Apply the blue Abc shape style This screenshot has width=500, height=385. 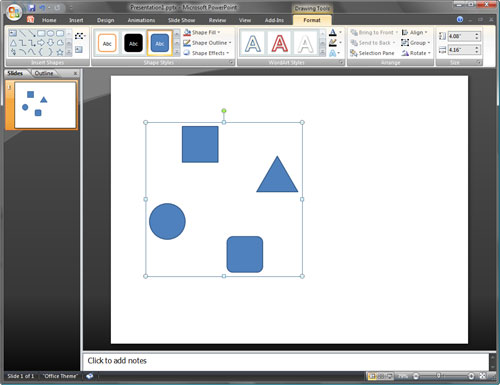point(160,43)
